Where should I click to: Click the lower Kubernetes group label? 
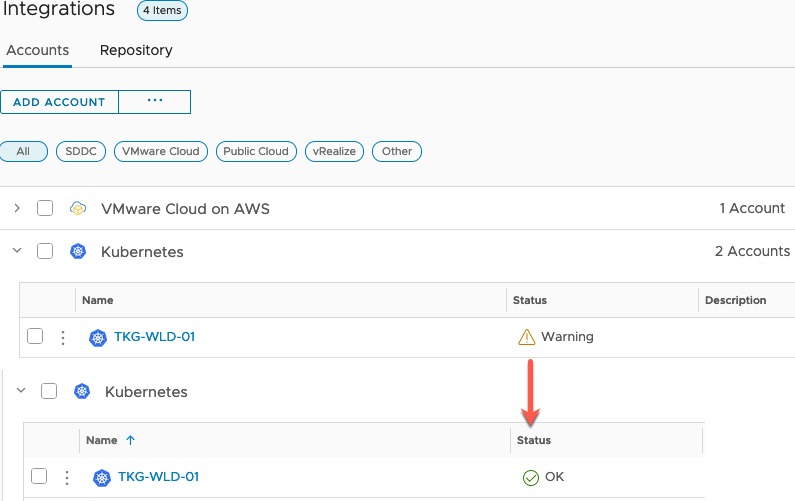tap(146, 391)
